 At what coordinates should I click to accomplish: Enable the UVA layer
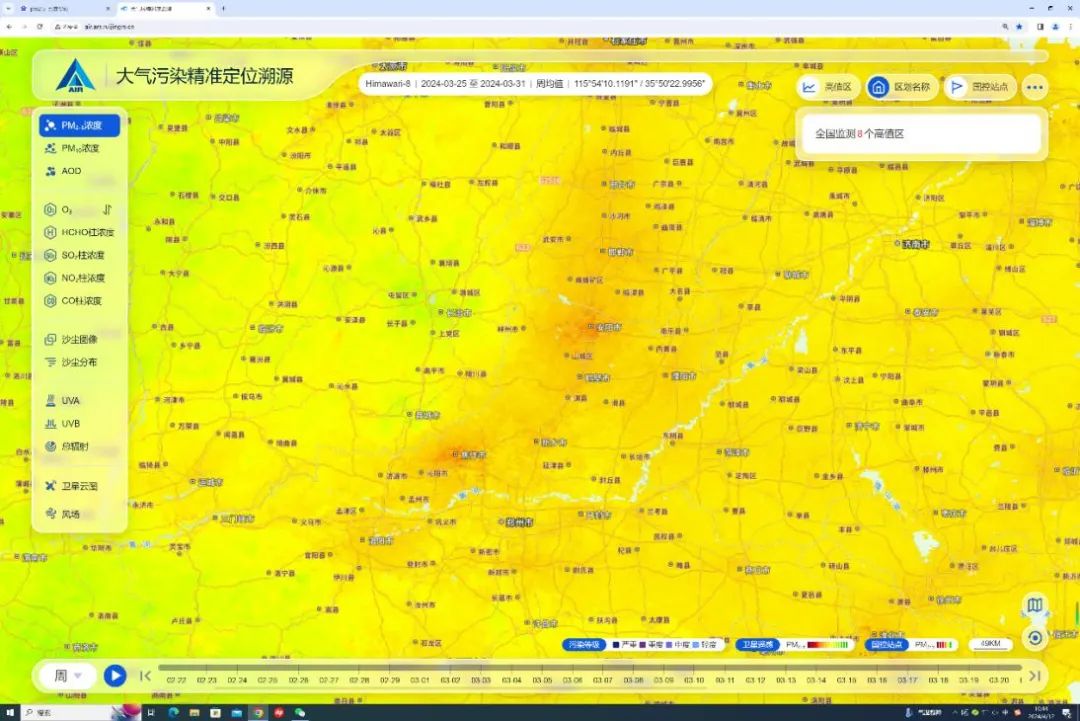[x=70, y=401]
